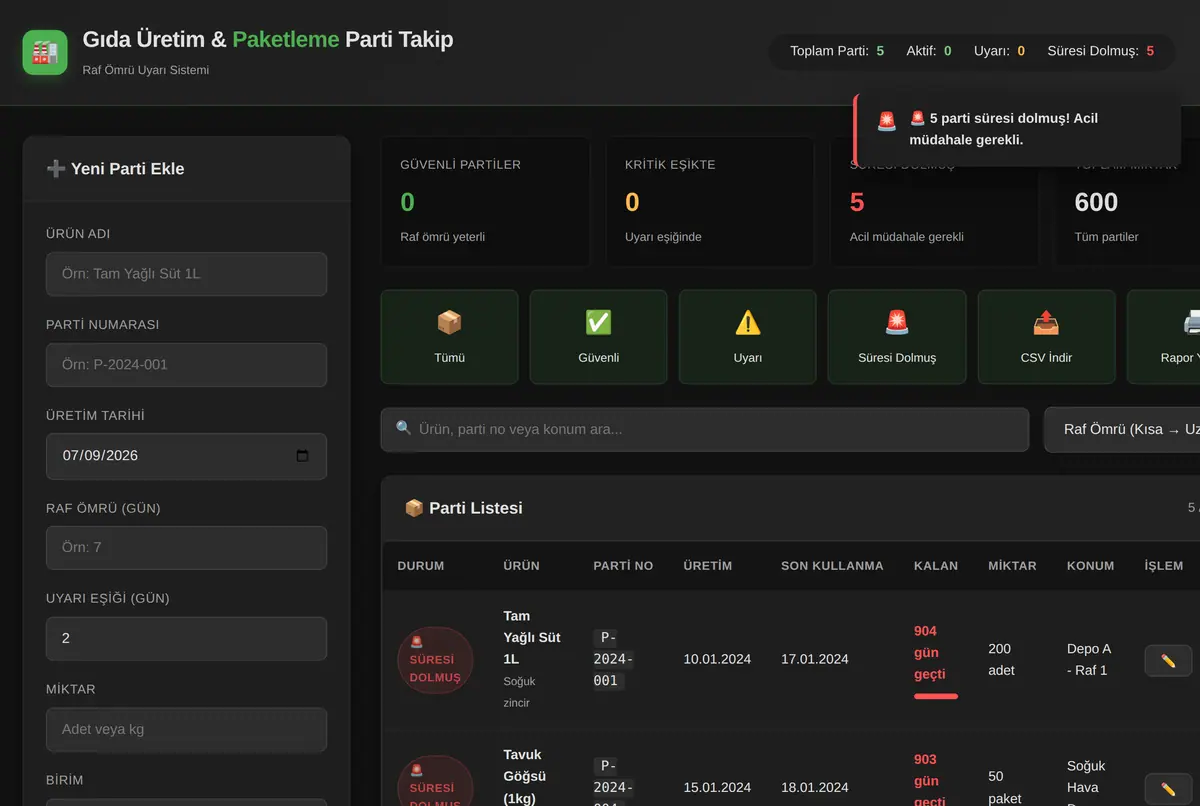1200x806 pixels.
Task: Focus the Ürün Adı input field
Action: (186, 274)
